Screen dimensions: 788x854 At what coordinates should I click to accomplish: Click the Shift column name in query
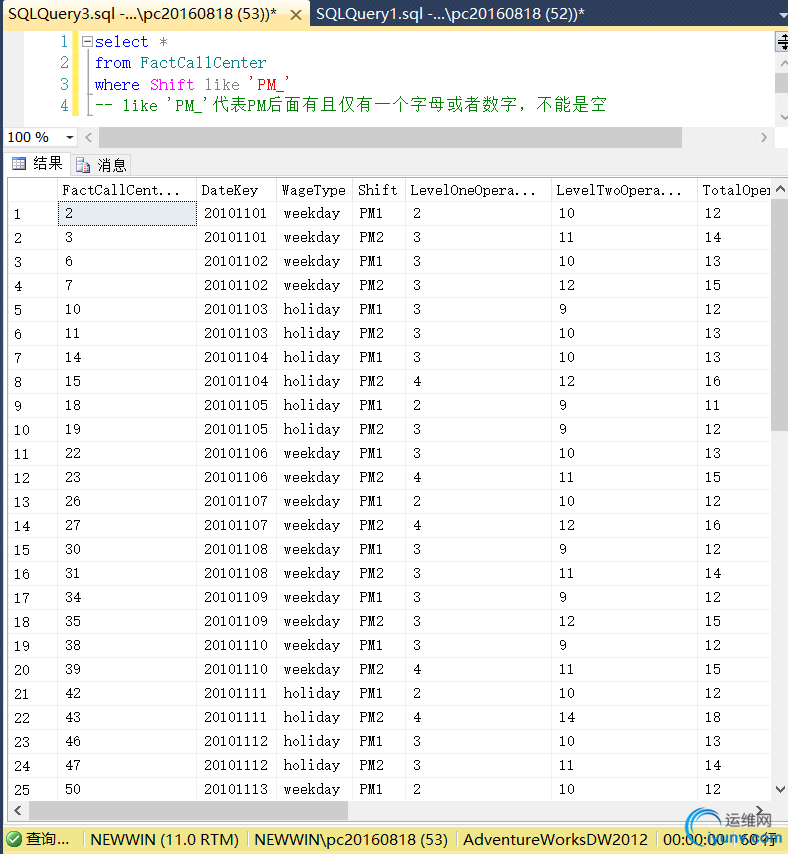(x=172, y=84)
